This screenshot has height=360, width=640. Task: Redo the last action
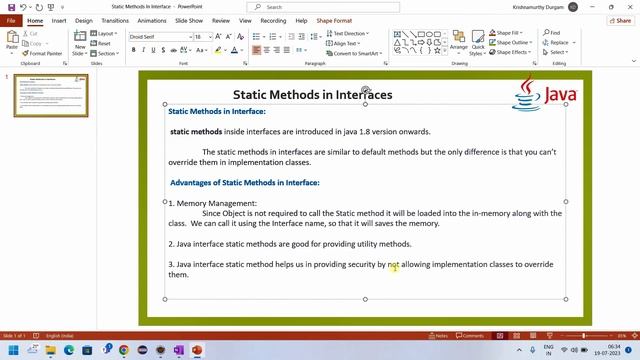(39, 7)
